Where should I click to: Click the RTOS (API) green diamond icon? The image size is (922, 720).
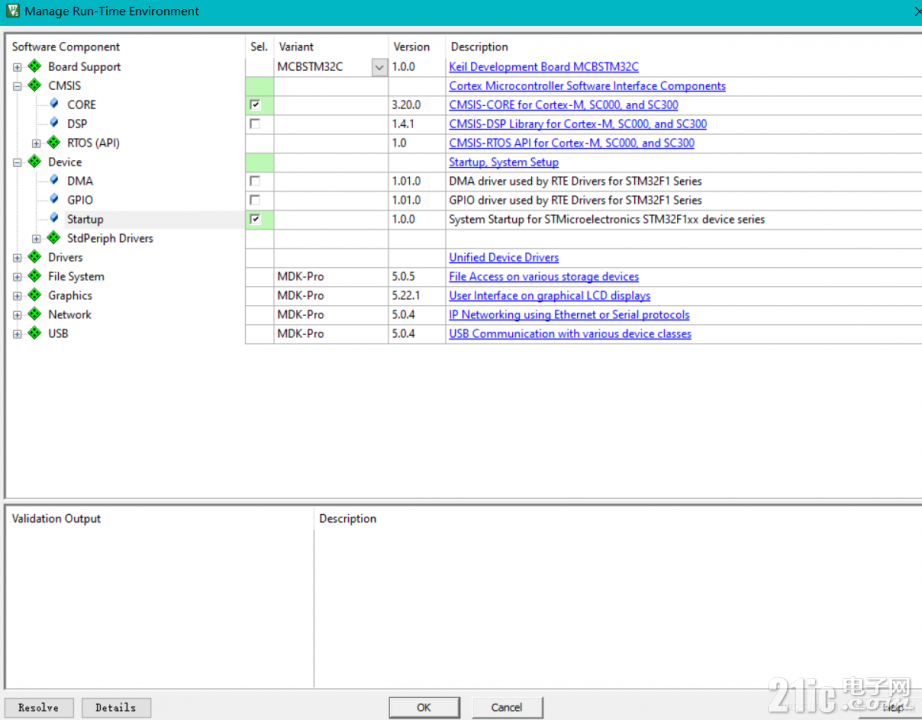[54, 142]
